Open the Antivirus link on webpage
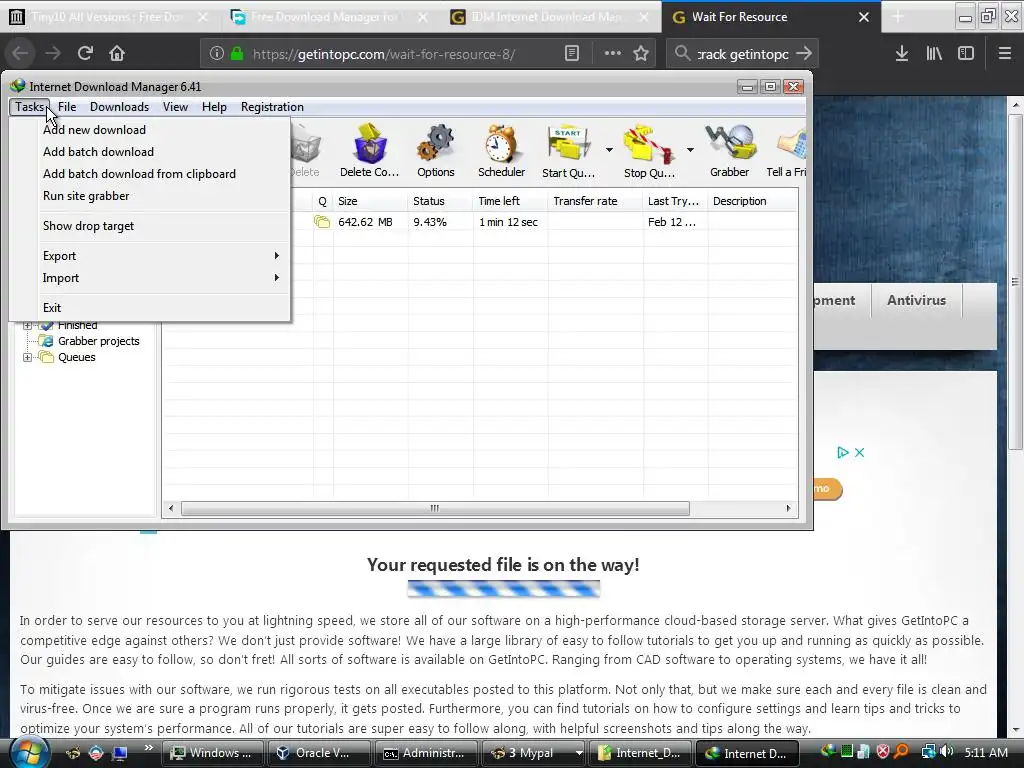 (916, 300)
